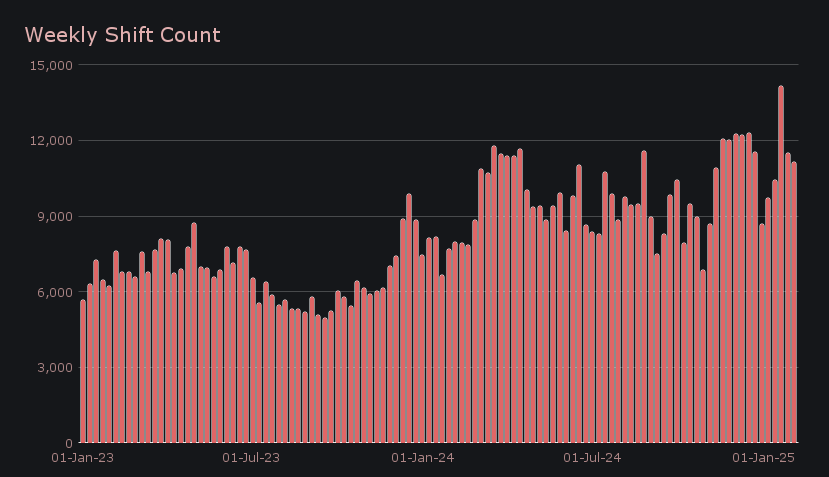Screen dimensions: 829x477
Task: Click the Weekly Shift Count chart title
Action: tap(122, 35)
